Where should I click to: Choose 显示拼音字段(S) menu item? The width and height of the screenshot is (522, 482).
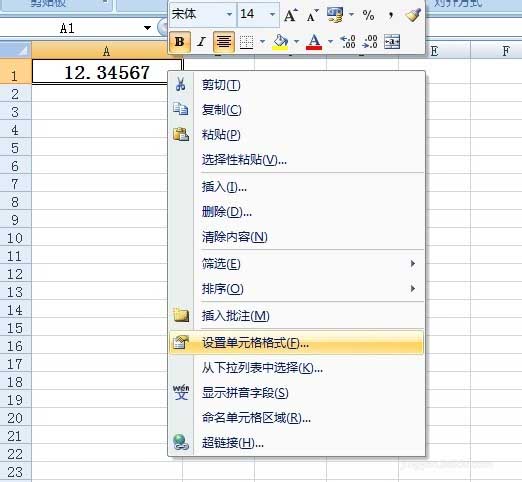297,393
